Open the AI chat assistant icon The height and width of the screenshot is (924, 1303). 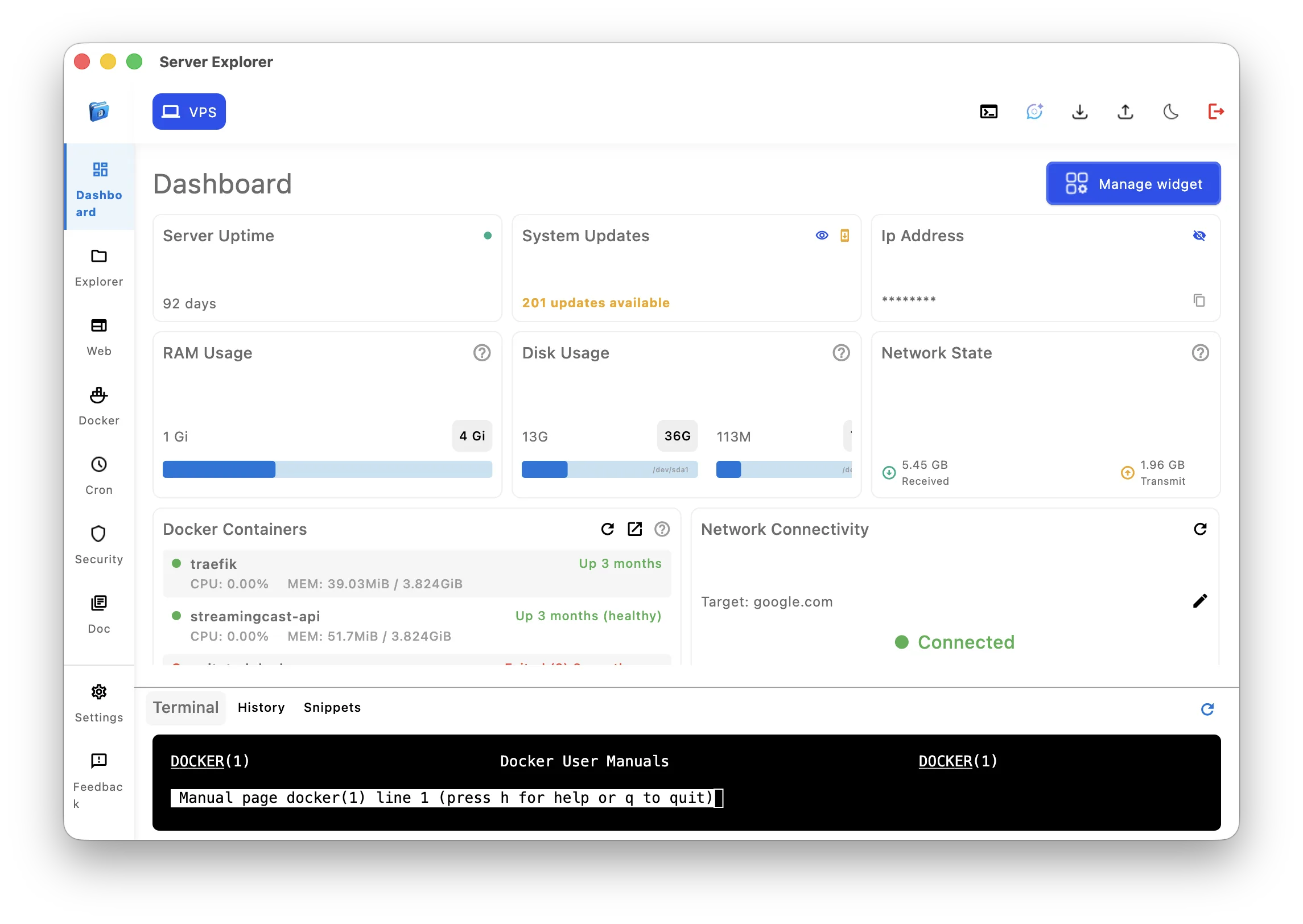pos(1034,112)
